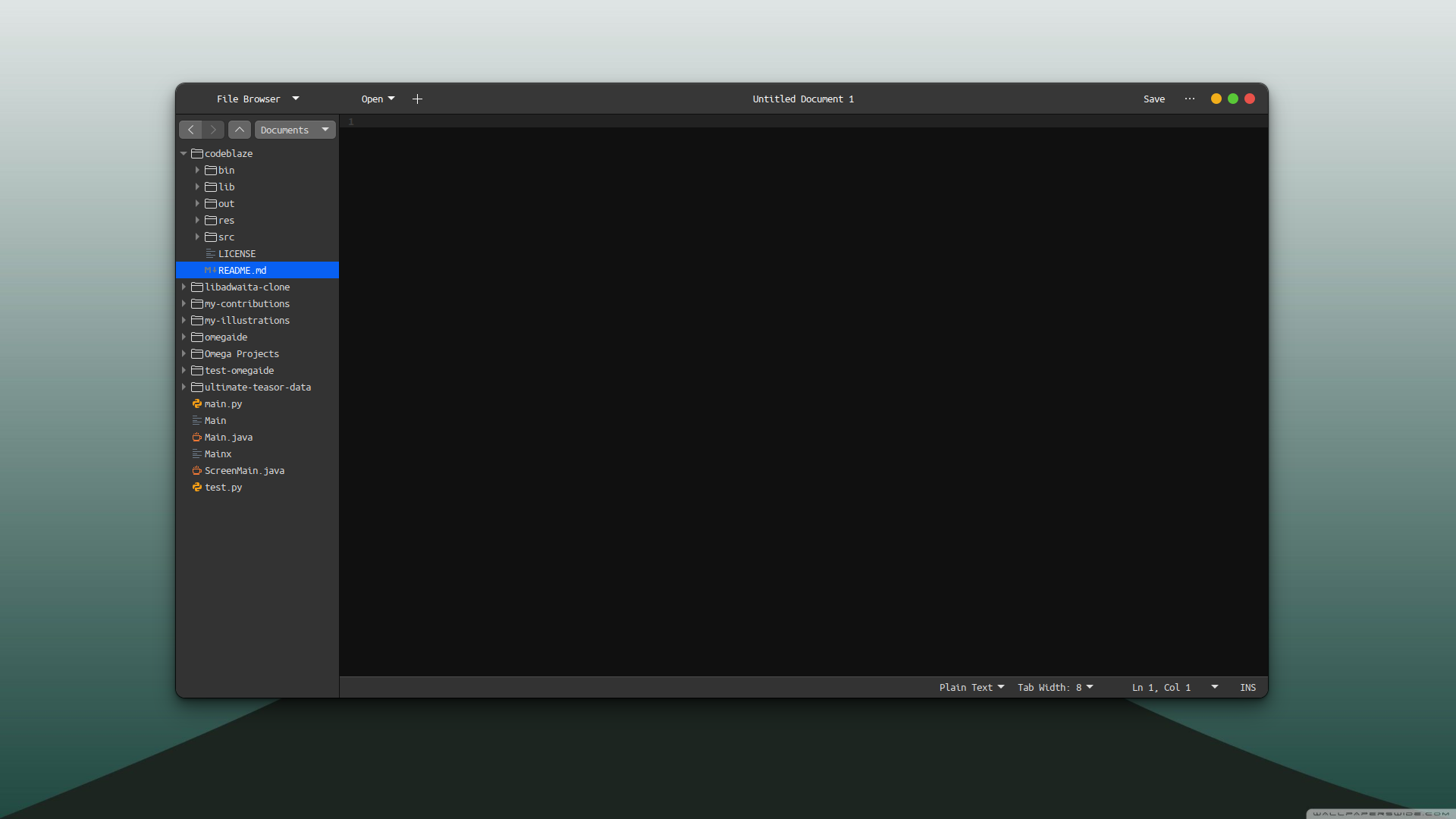Open the three-dot more options menu
The height and width of the screenshot is (819, 1456).
coord(1189,99)
